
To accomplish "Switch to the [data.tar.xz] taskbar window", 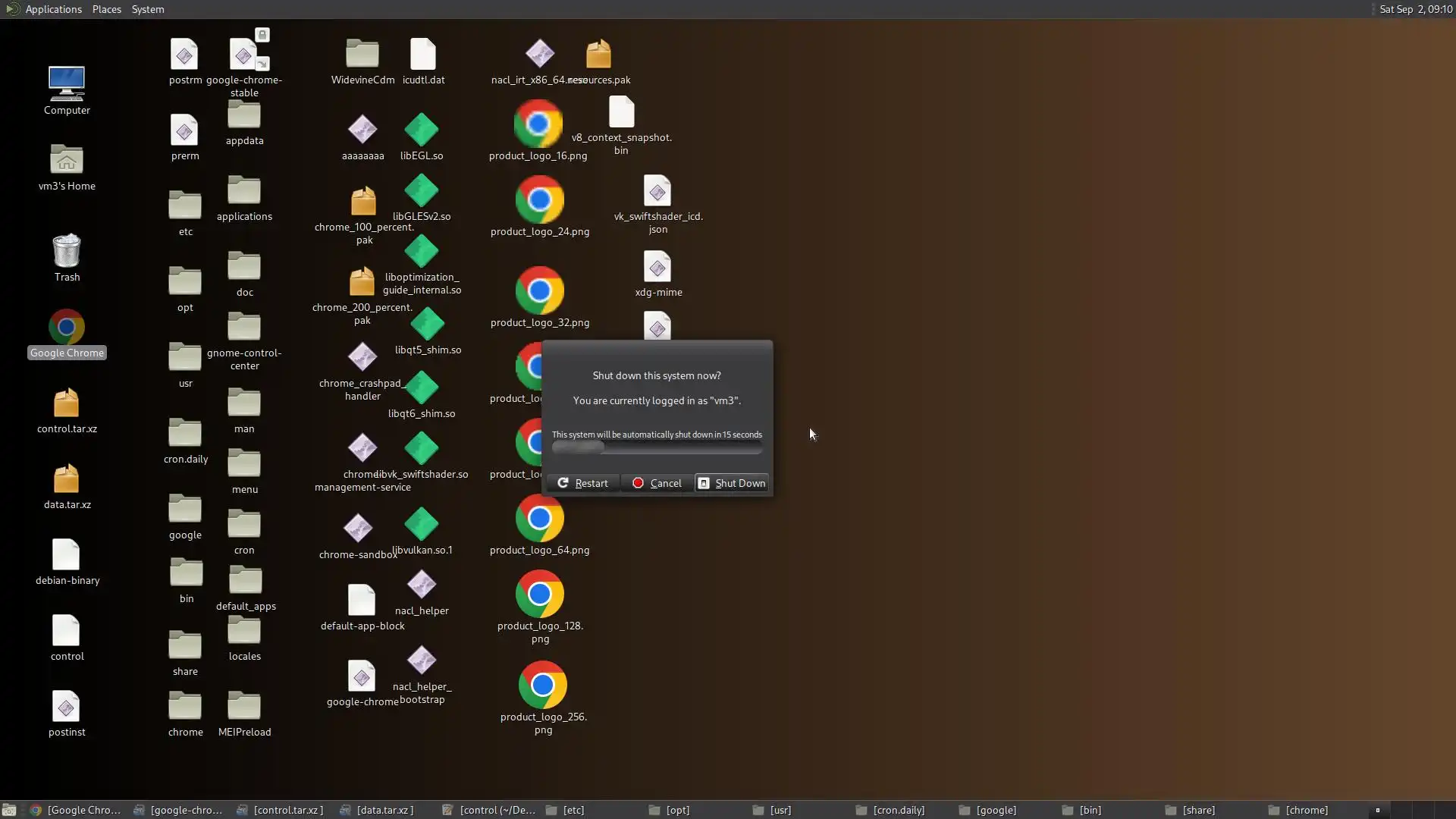I will (377, 810).
